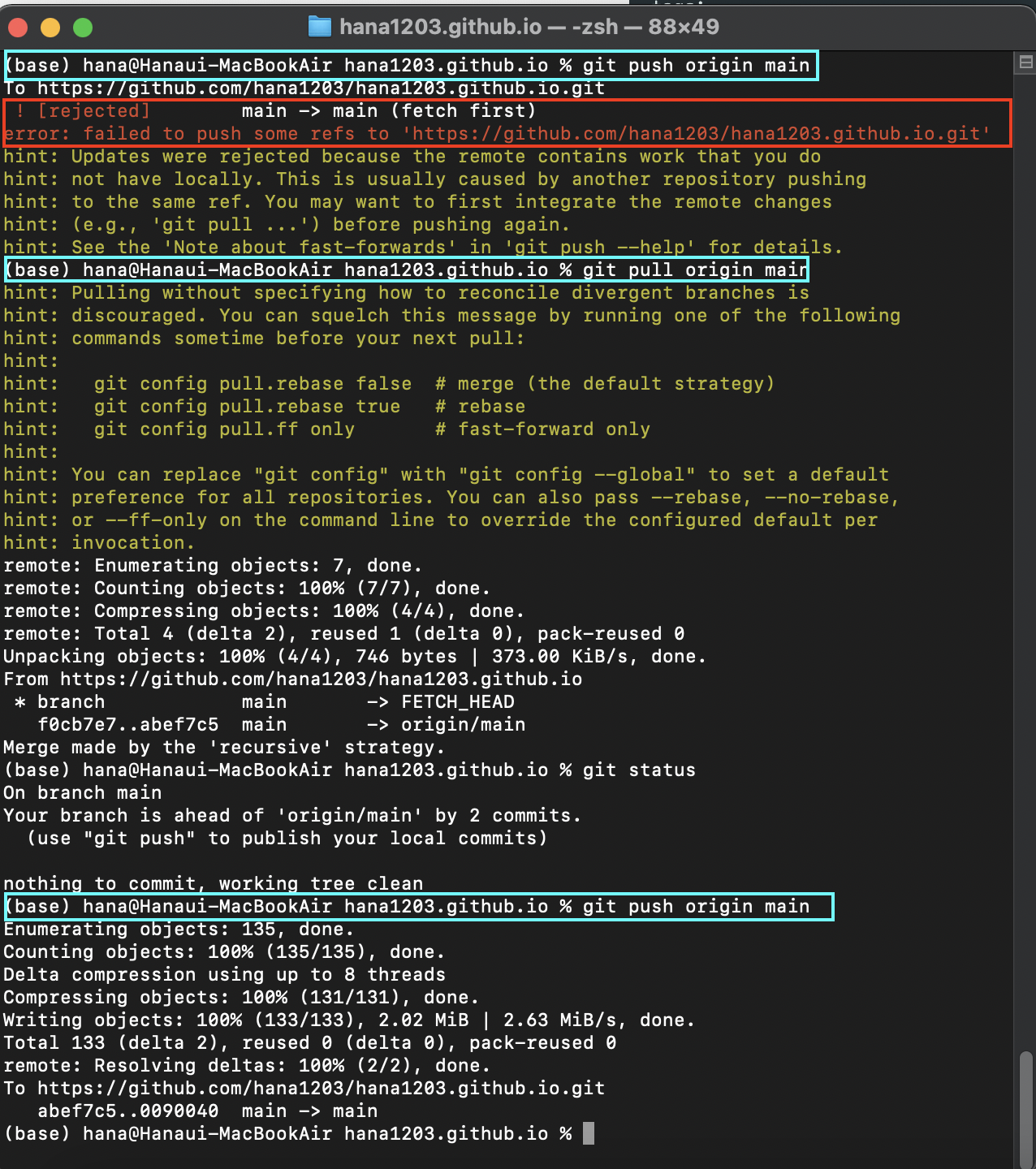Click first 'To https://github.com/hana1203' URL line
The width and height of the screenshot is (1036, 1169).
(304, 88)
